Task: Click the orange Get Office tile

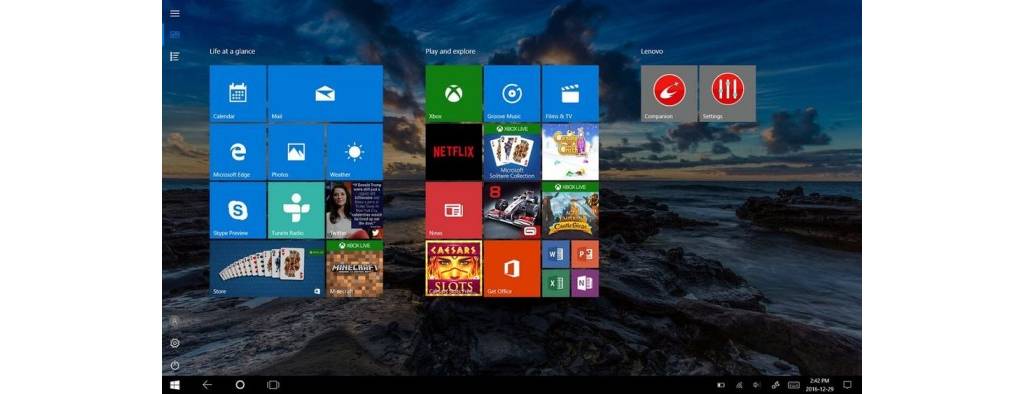Action: click(x=512, y=269)
